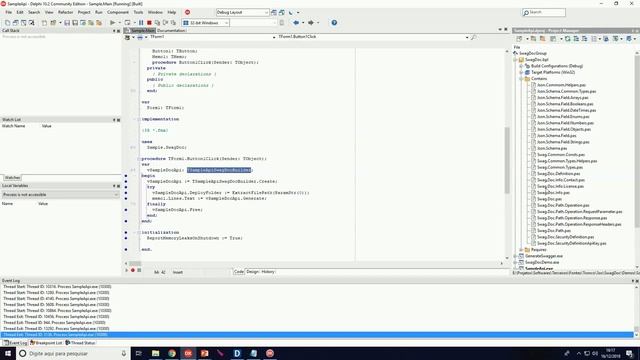
Task: Open File Explorer from the taskbar
Action: (x=156, y=353)
